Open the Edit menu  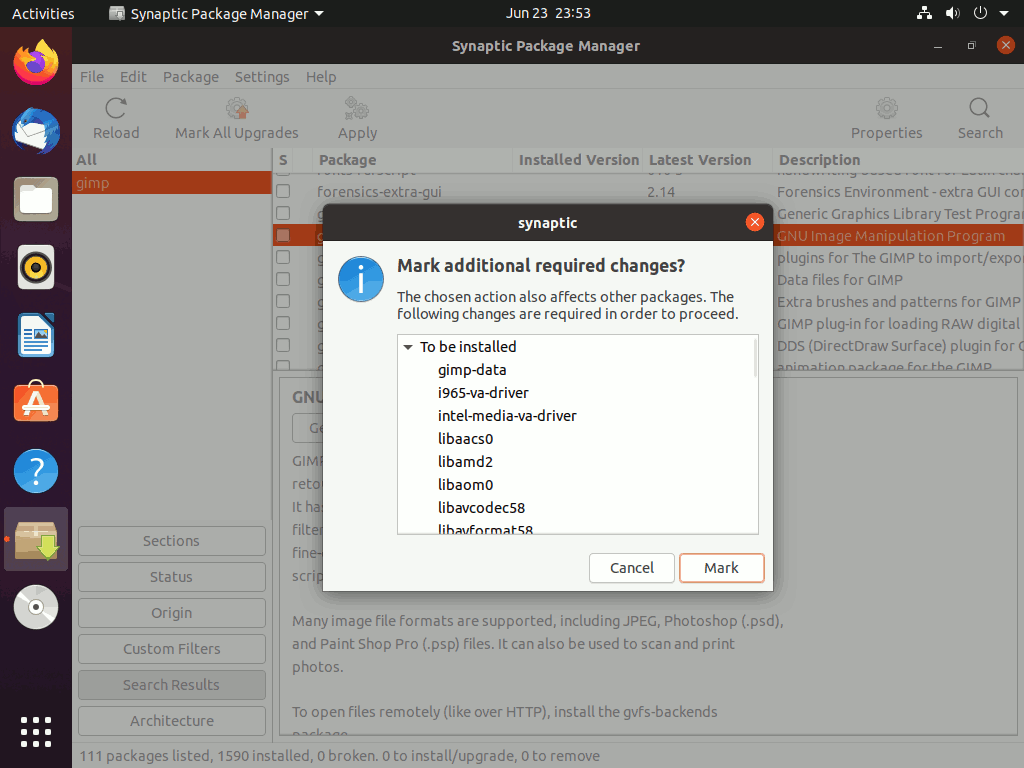point(133,76)
